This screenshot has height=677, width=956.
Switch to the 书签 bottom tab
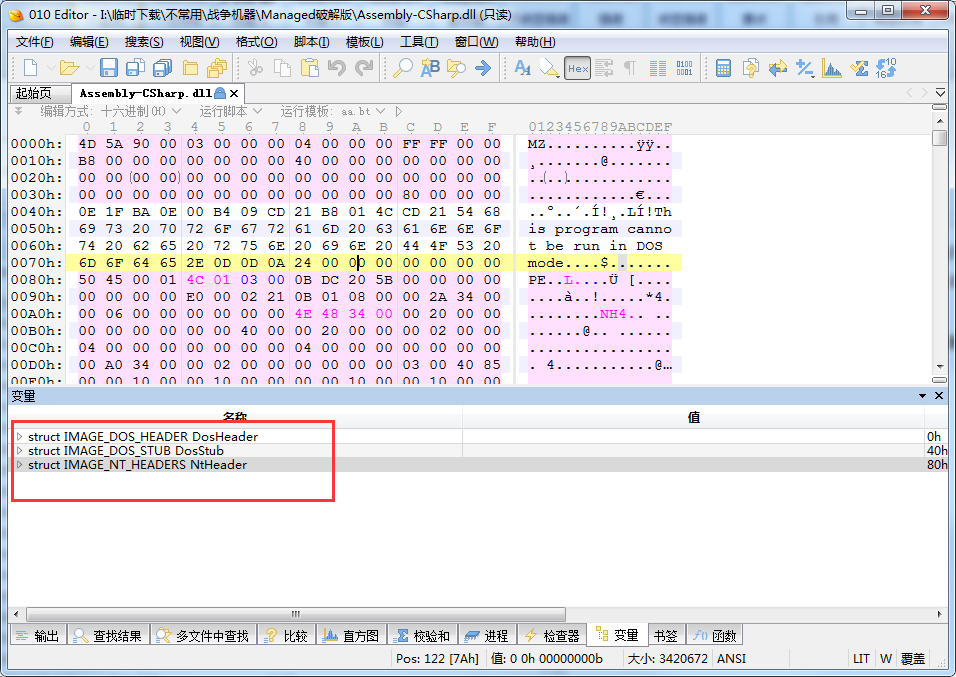click(x=666, y=636)
